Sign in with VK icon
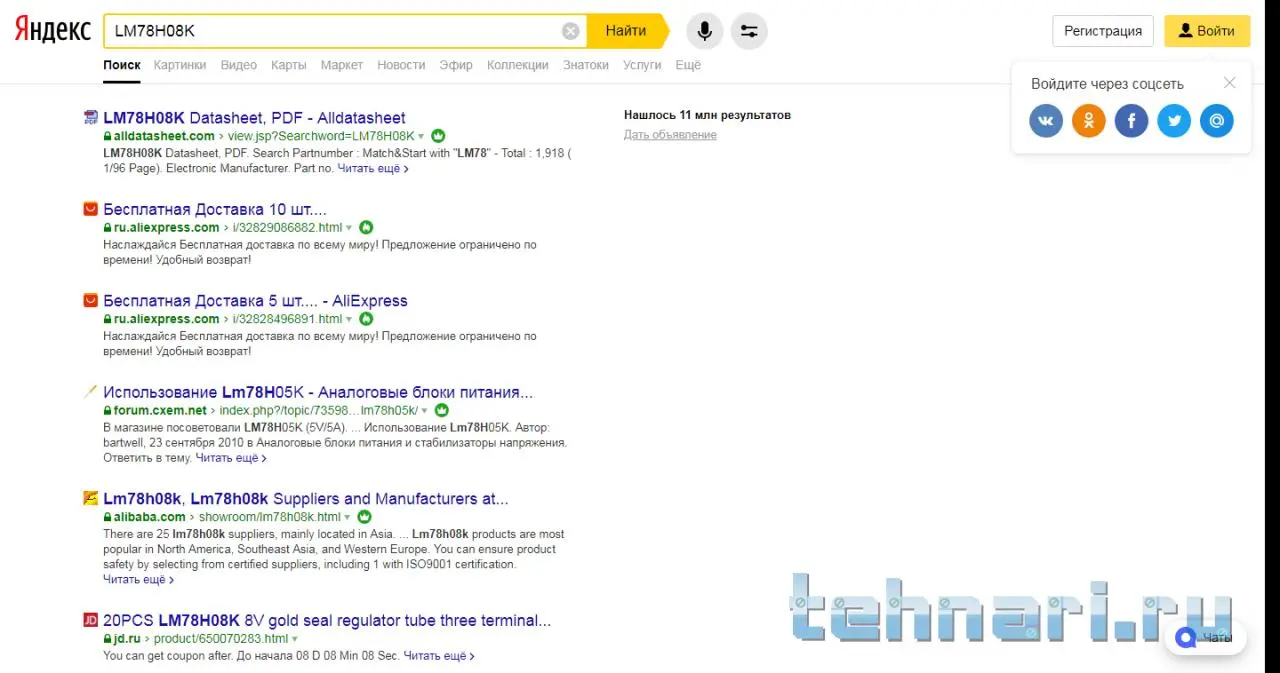The image size is (1280, 673). [x=1046, y=121]
